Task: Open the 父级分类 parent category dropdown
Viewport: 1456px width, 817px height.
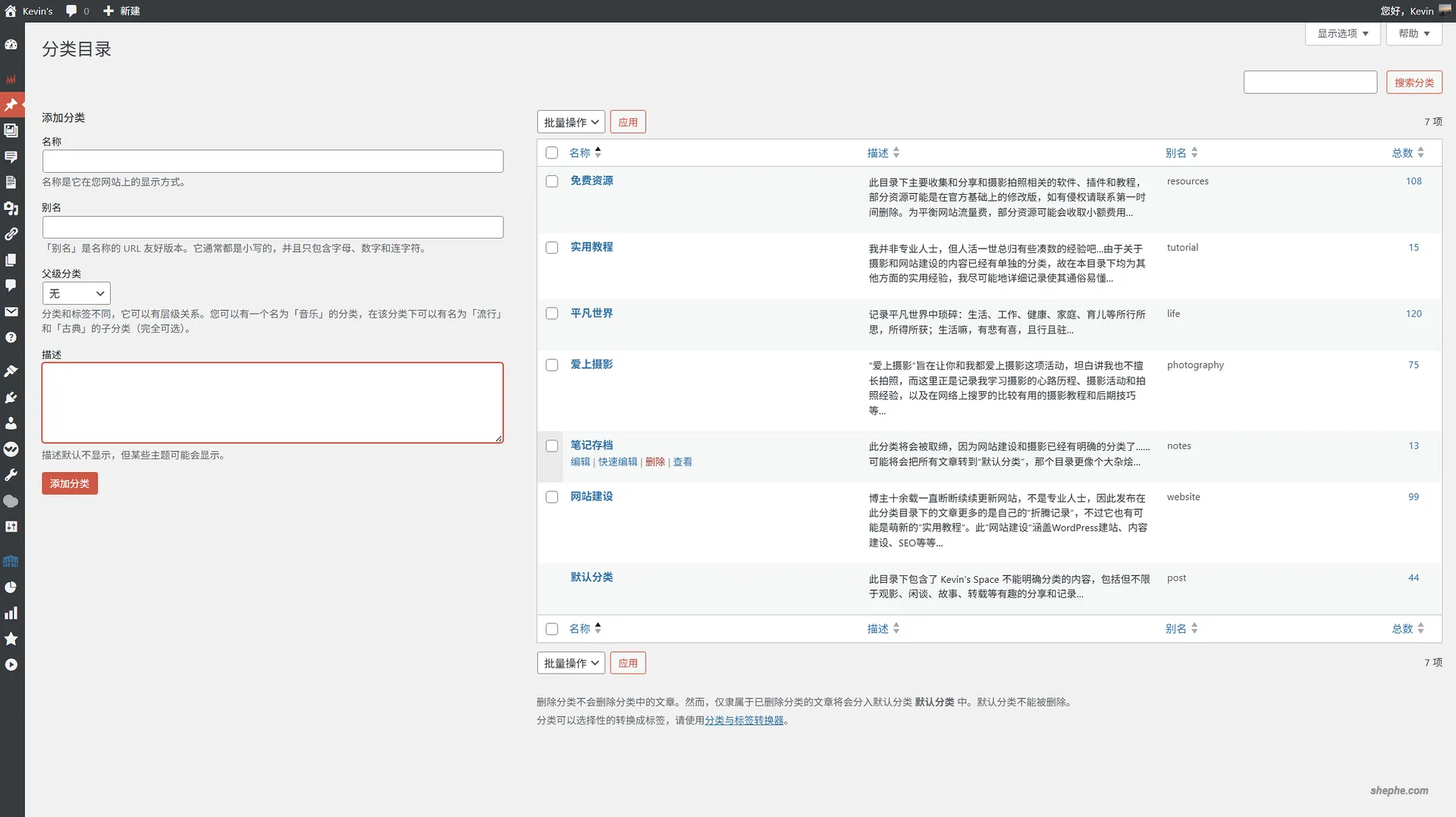Action: point(76,293)
